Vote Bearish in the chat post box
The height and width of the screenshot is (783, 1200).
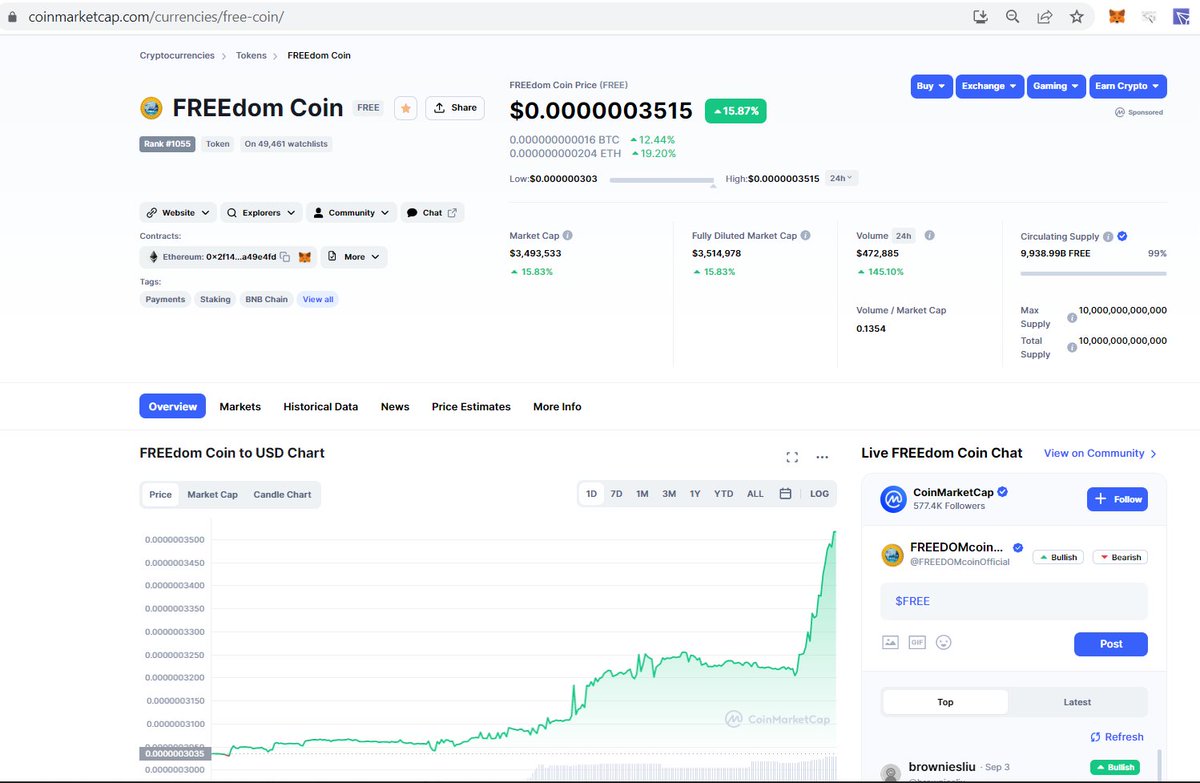tap(1119, 557)
